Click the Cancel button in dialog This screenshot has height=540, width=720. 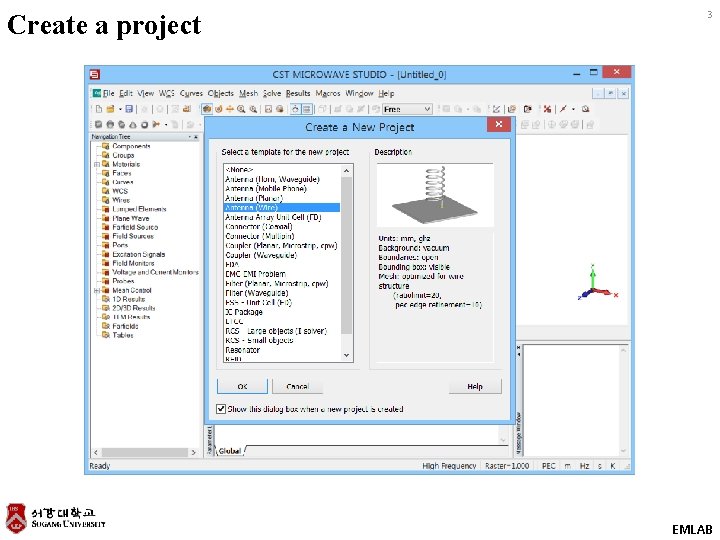click(x=297, y=386)
